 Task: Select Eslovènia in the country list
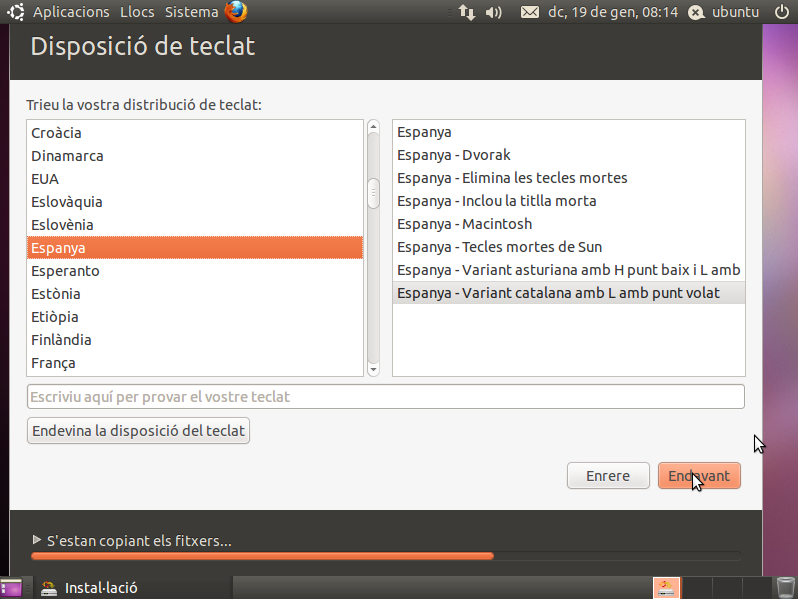click(x=195, y=224)
